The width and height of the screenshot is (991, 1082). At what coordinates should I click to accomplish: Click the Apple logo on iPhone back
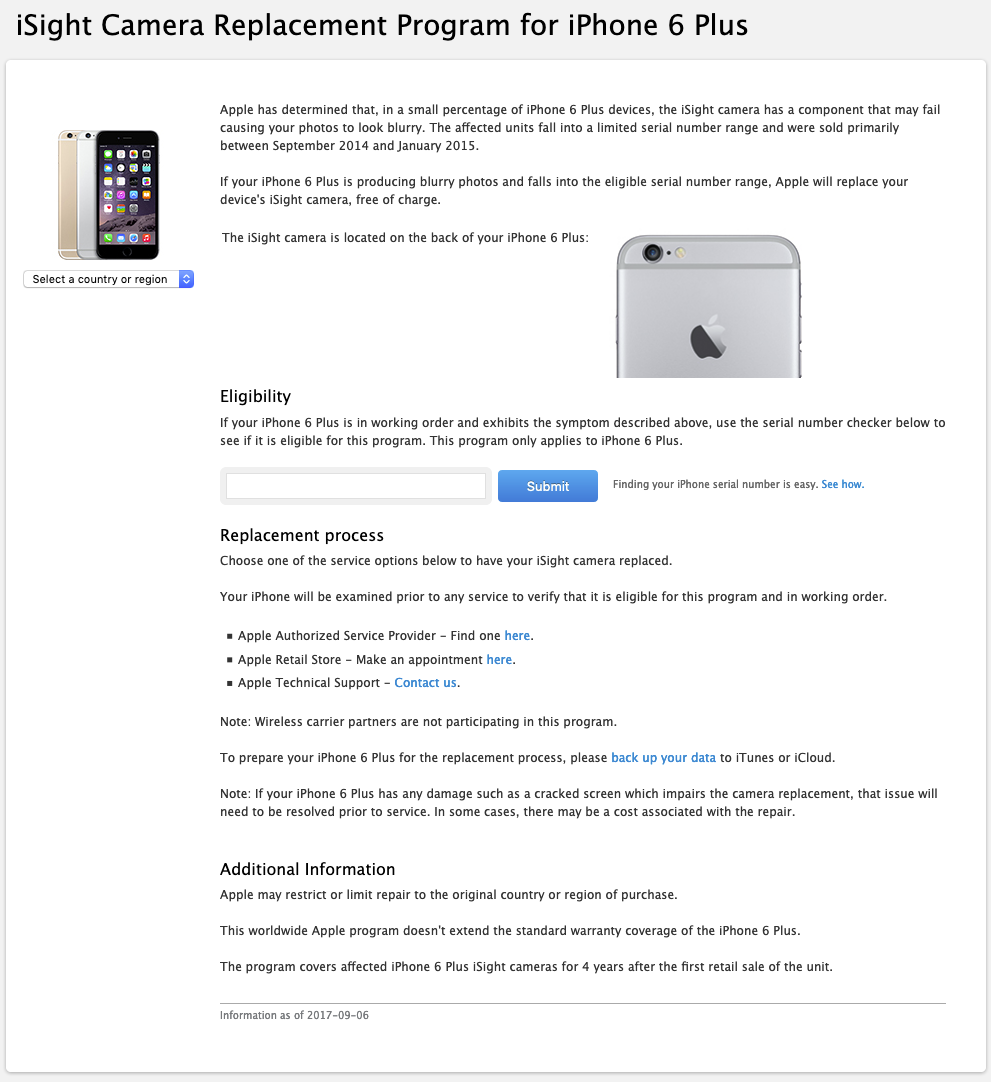709,337
